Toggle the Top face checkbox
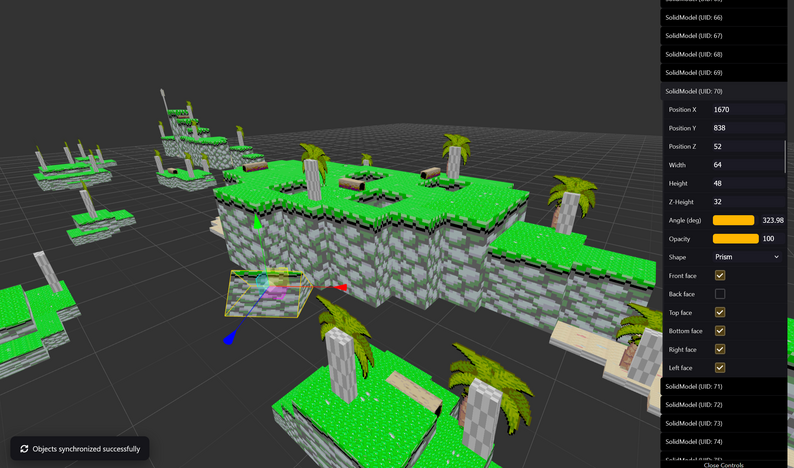Image resolution: width=794 pixels, height=468 pixels. coord(720,313)
